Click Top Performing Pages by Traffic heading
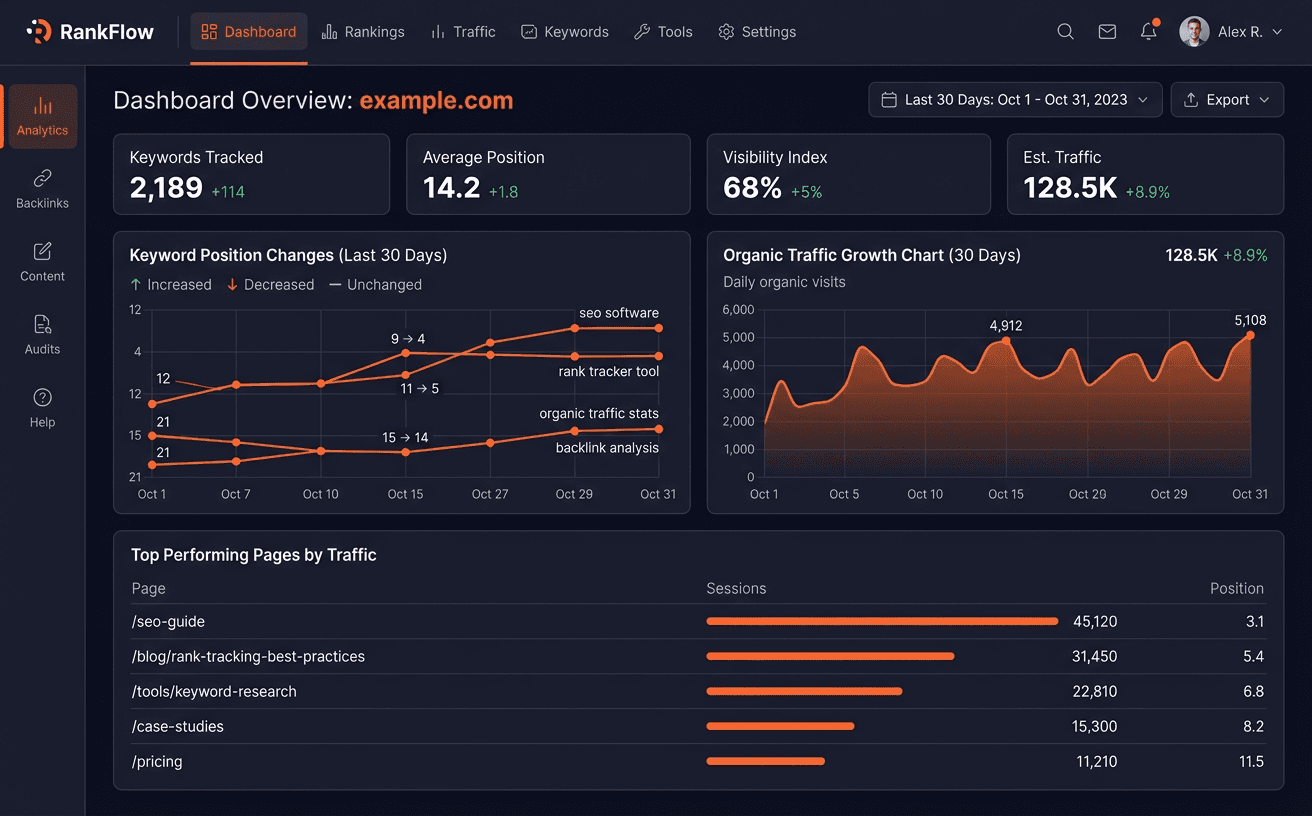The width and height of the screenshot is (1312, 816). (x=254, y=555)
